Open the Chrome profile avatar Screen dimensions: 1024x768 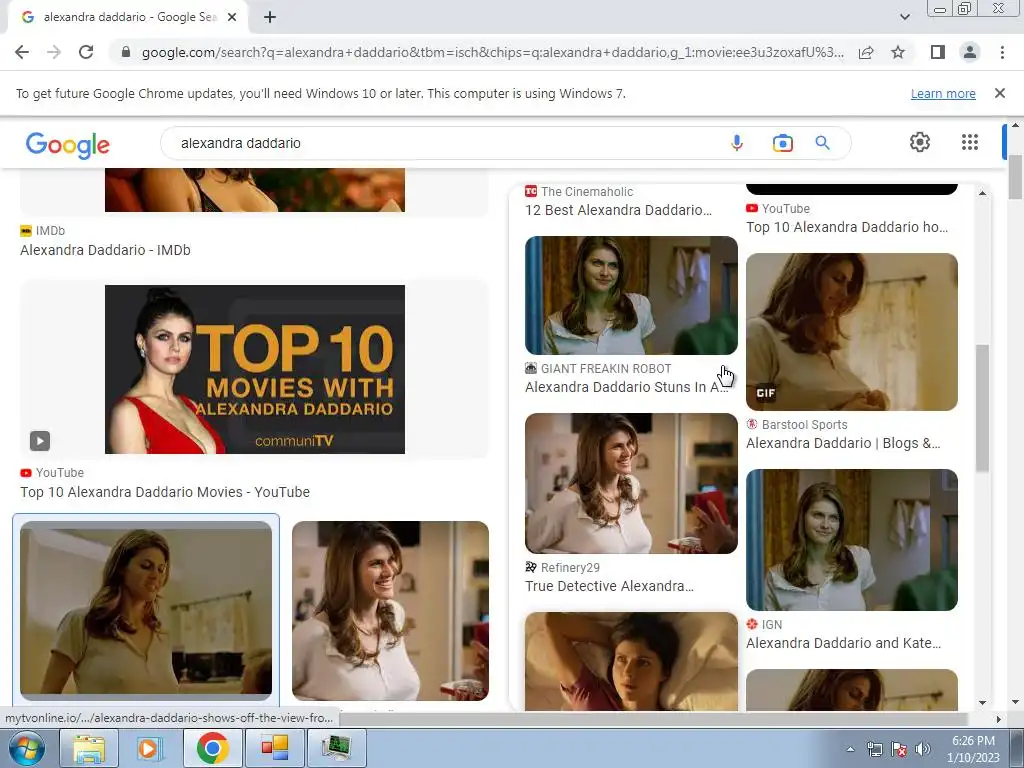click(970, 52)
